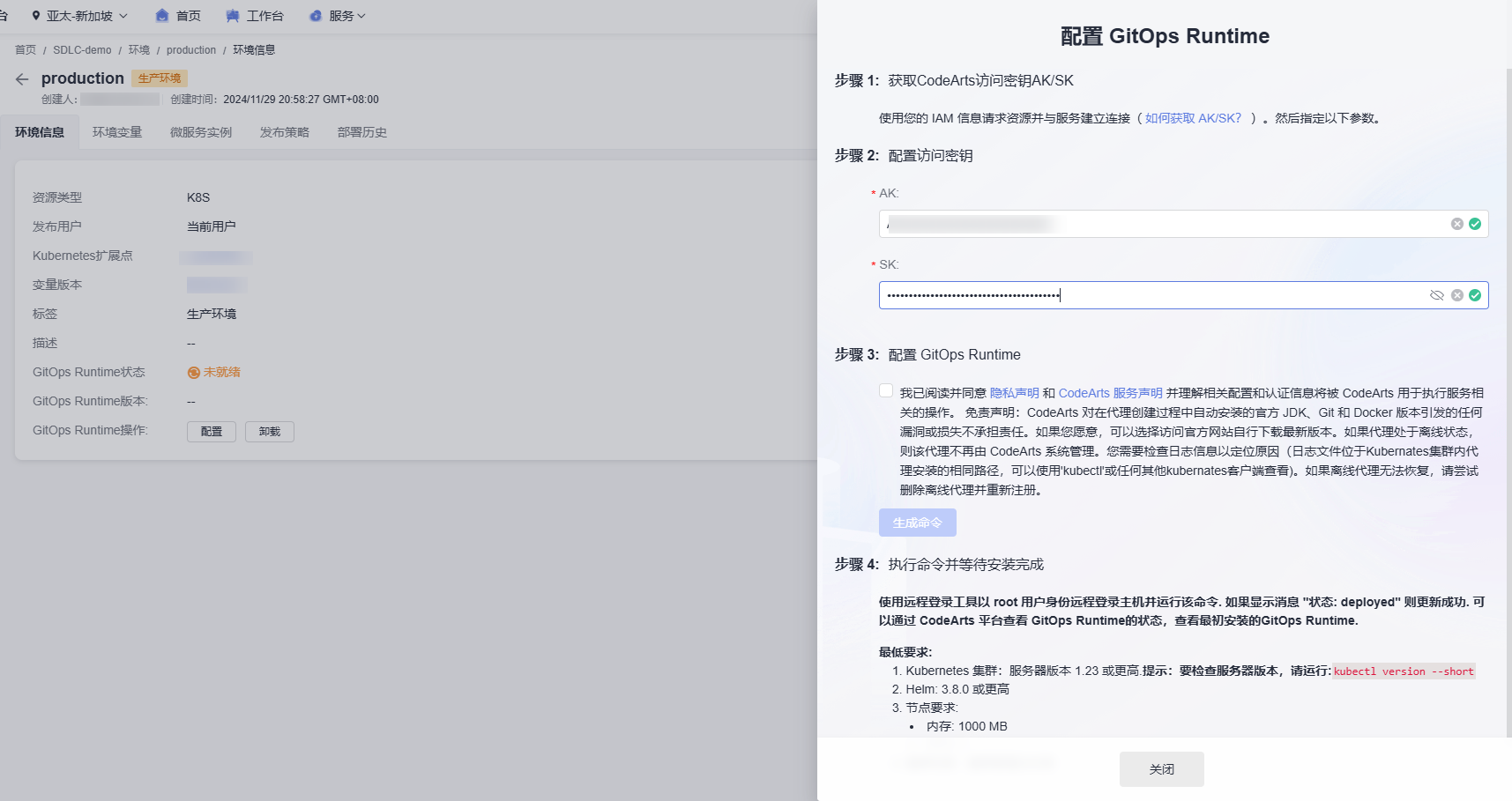The image size is (1512, 801).
Task: Click the GitOps Runtime状态 label
Action: (89, 373)
